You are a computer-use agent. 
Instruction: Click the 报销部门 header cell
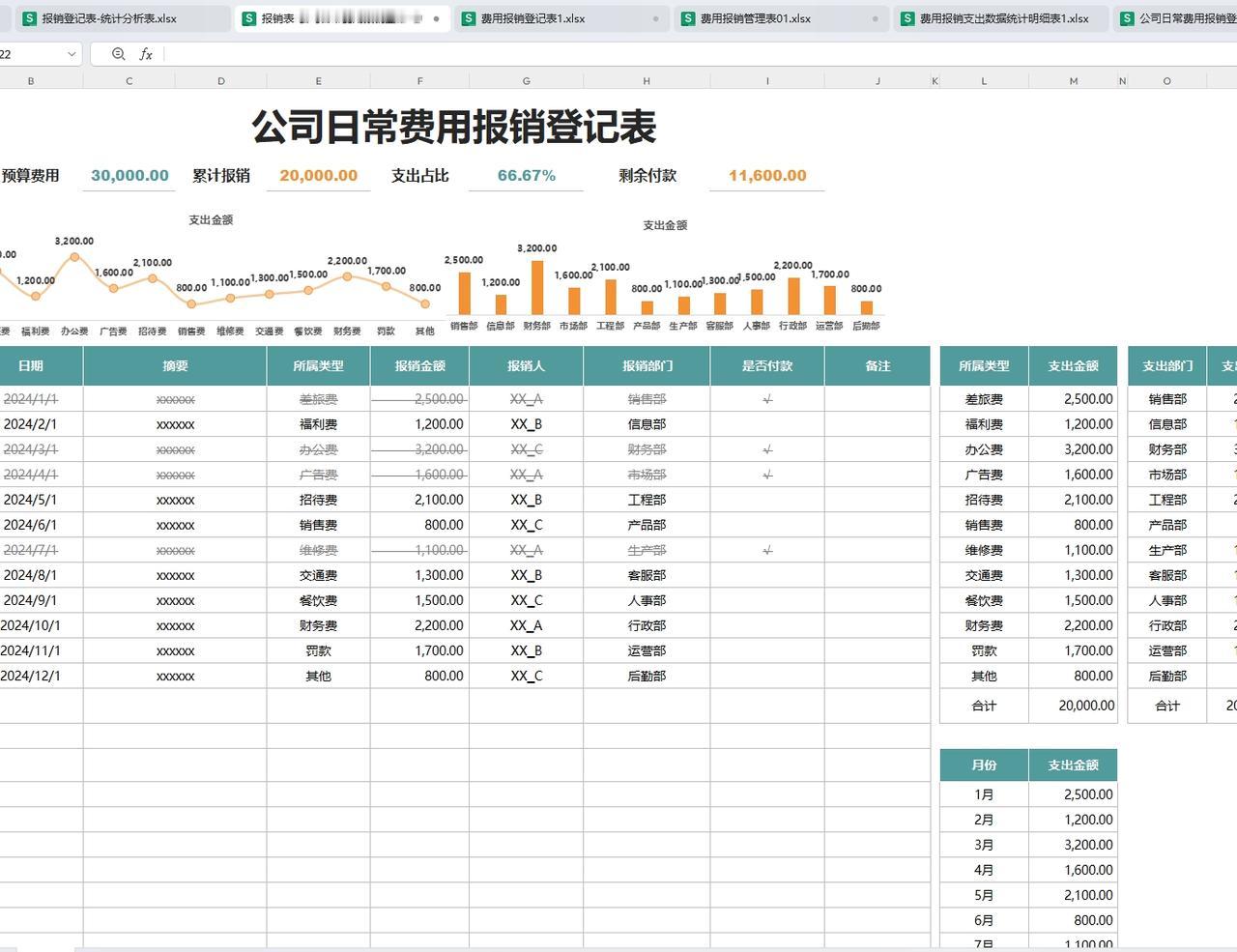click(647, 366)
